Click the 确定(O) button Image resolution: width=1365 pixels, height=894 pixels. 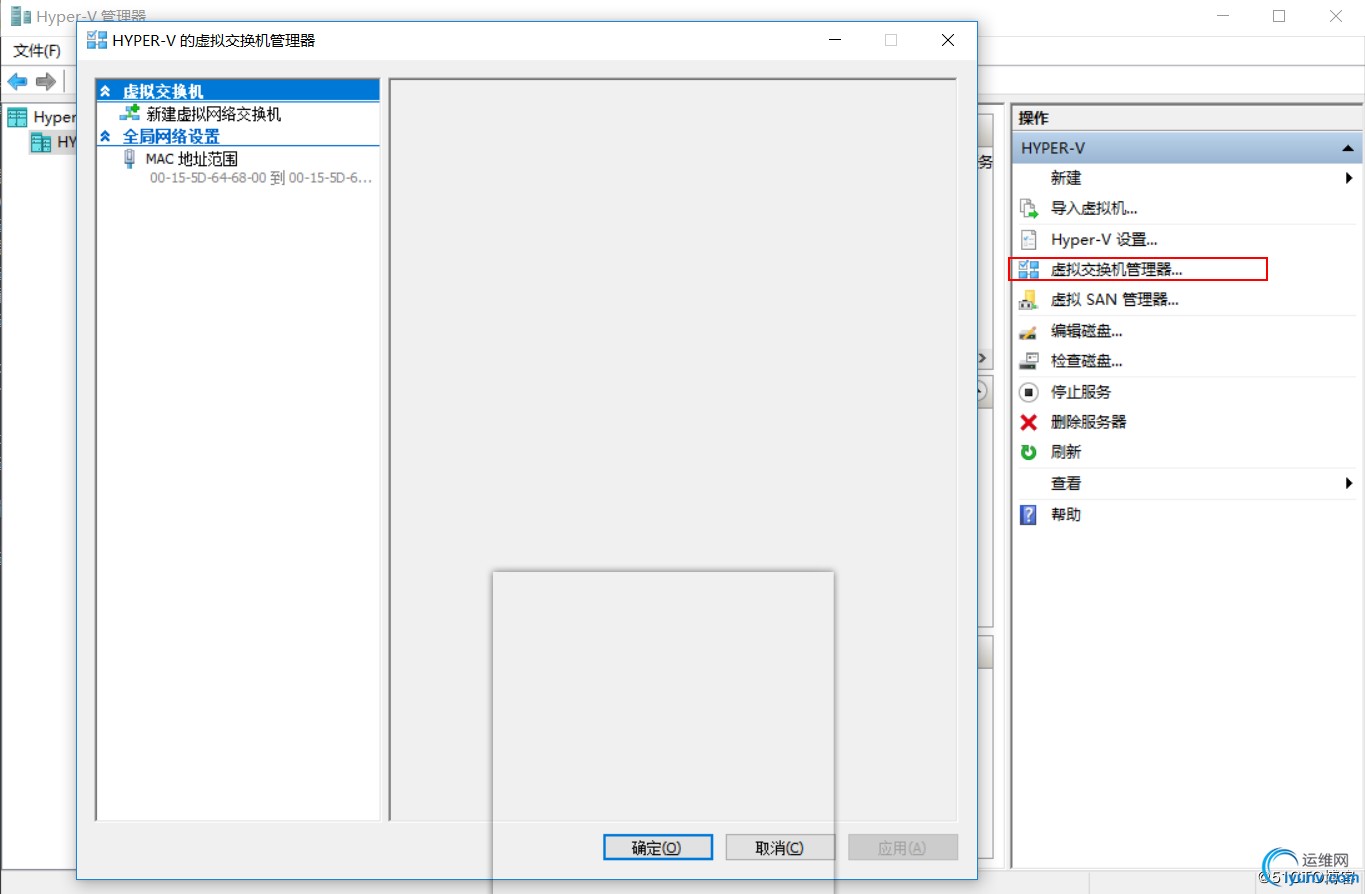[x=658, y=847]
